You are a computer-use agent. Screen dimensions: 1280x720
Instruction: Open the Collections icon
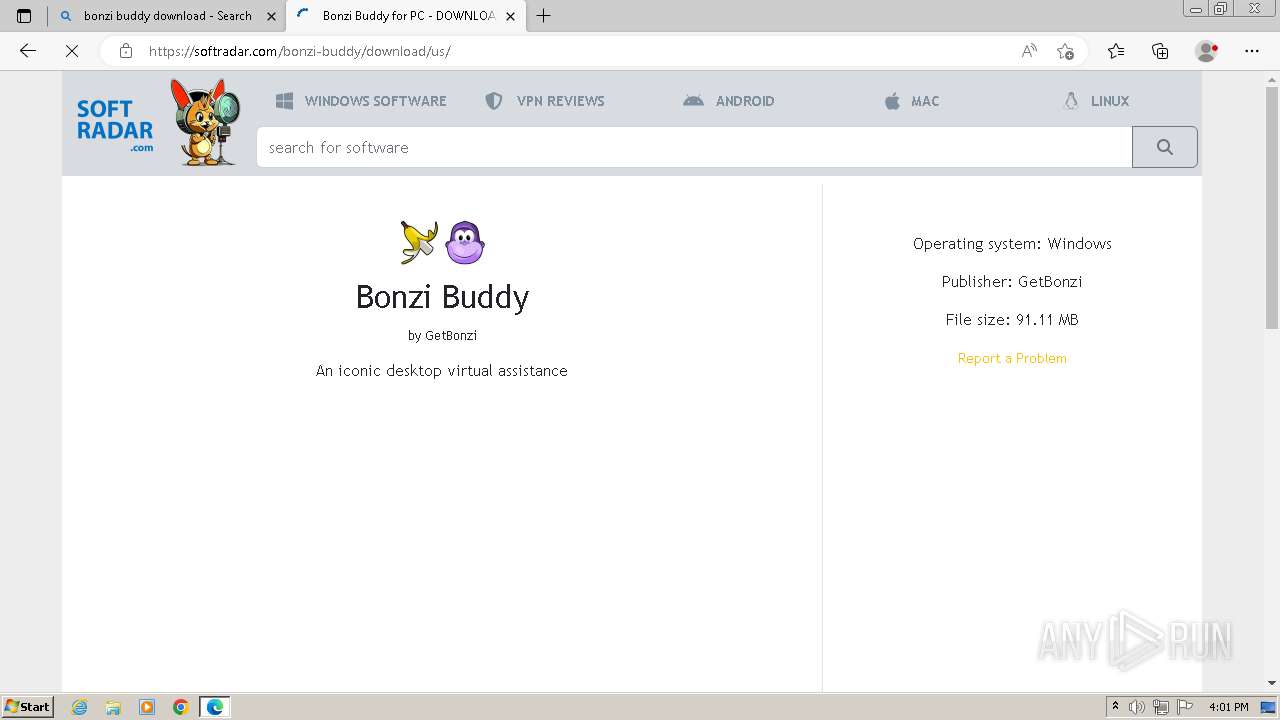click(x=1160, y=51)
